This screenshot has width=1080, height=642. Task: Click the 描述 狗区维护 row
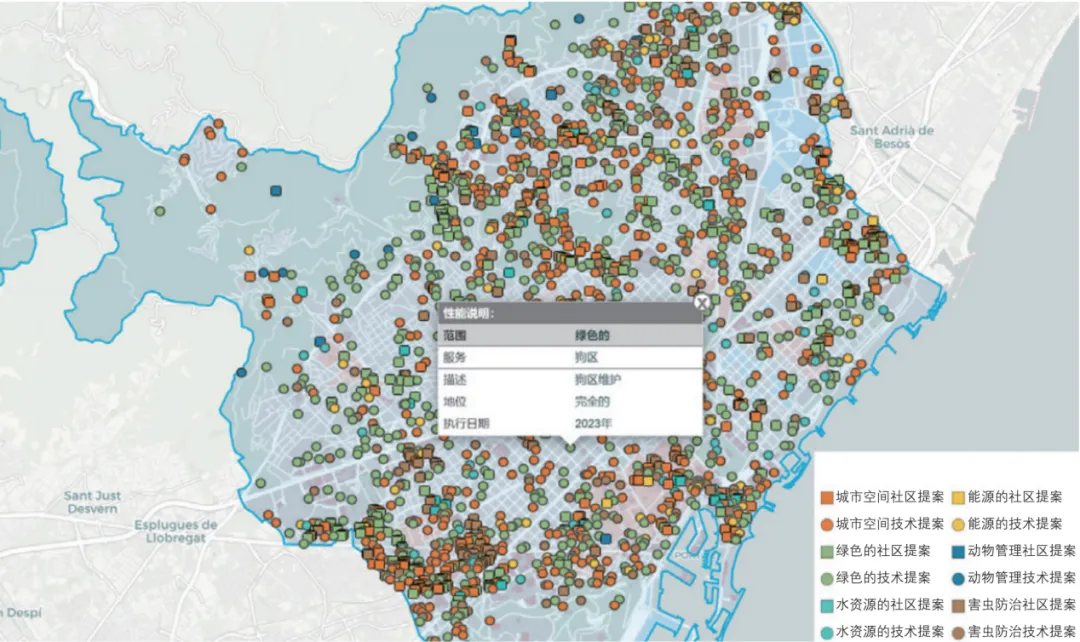pos(568,380)
